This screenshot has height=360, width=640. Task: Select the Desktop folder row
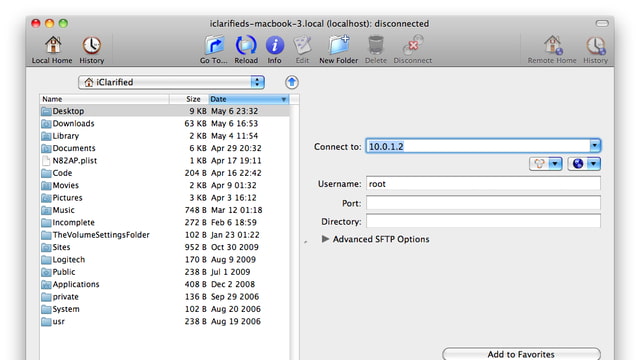pyautogui.click(x=164, y=111)
